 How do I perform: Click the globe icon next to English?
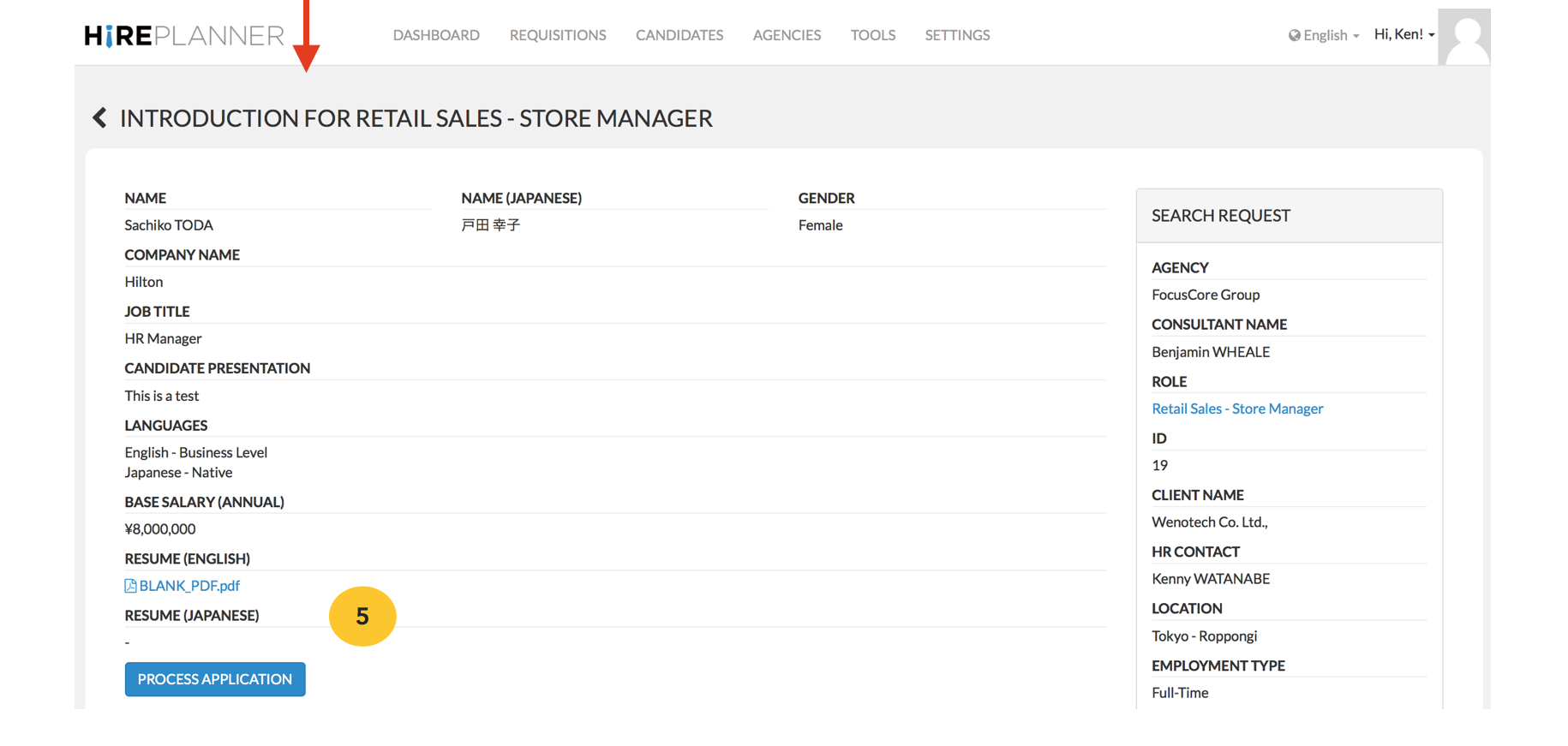(1294, 35)
